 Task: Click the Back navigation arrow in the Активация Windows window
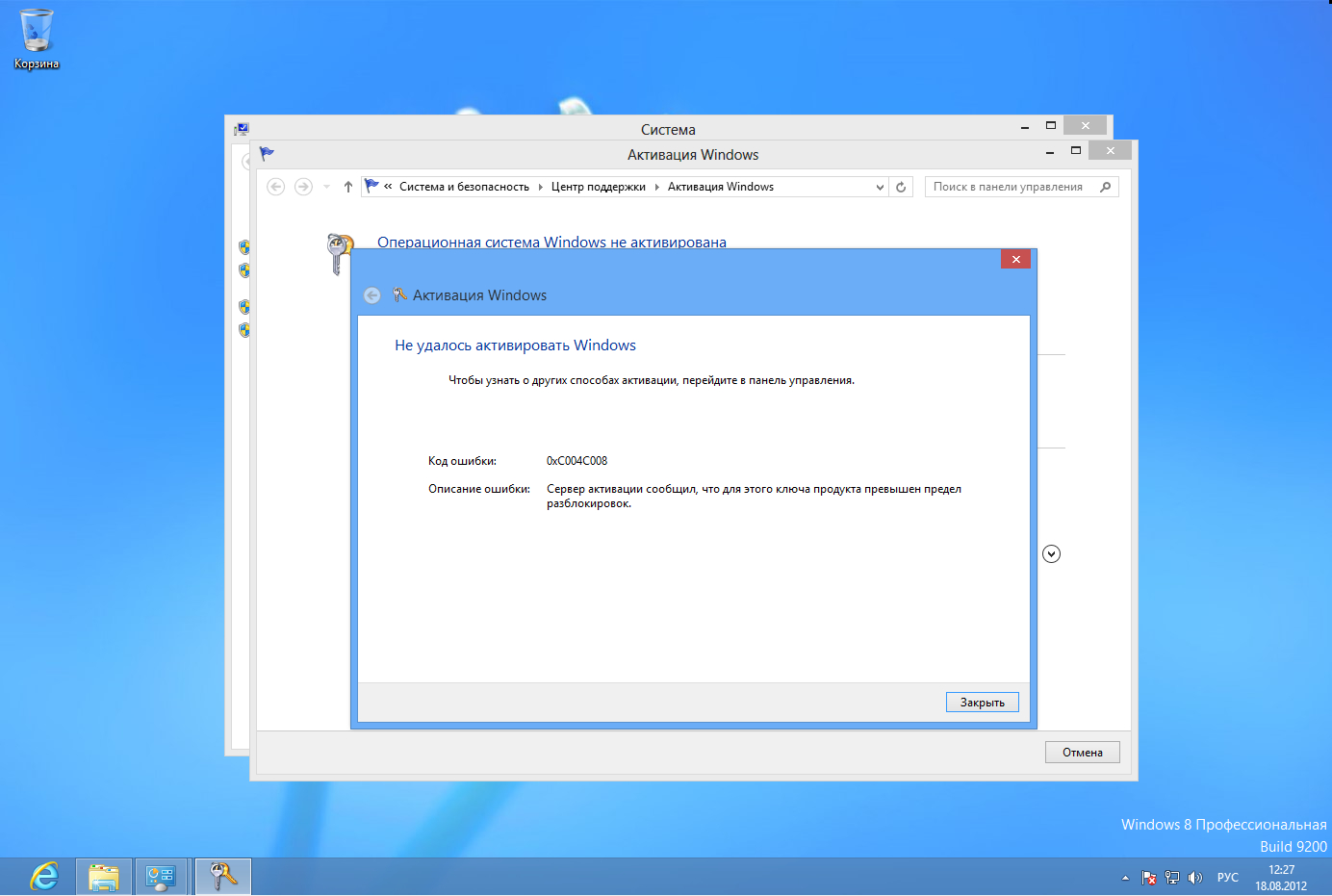276,187
